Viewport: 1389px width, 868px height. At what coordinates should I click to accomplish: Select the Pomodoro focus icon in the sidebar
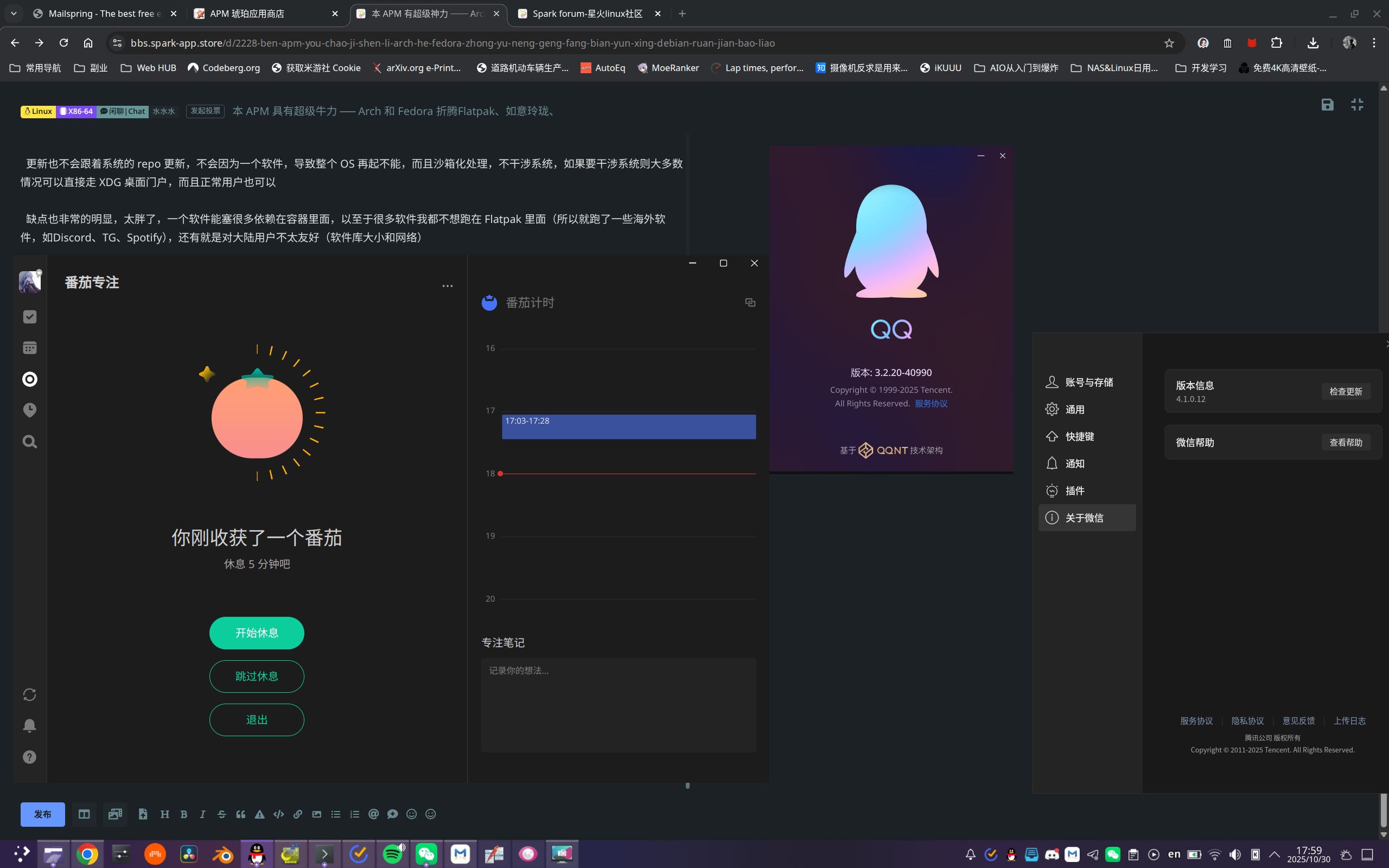pyautogui.click(x=29, y=379)
